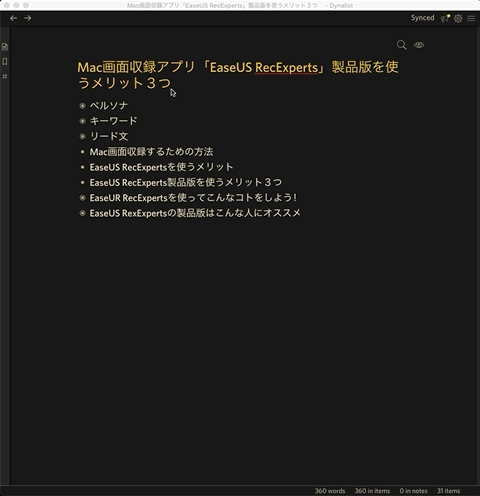This screenshot has width=480, height=496.
Task: Click bullet of EaseUS RecExperts製品版を使うメリット３つ
Action: click(x=82, y=183)
